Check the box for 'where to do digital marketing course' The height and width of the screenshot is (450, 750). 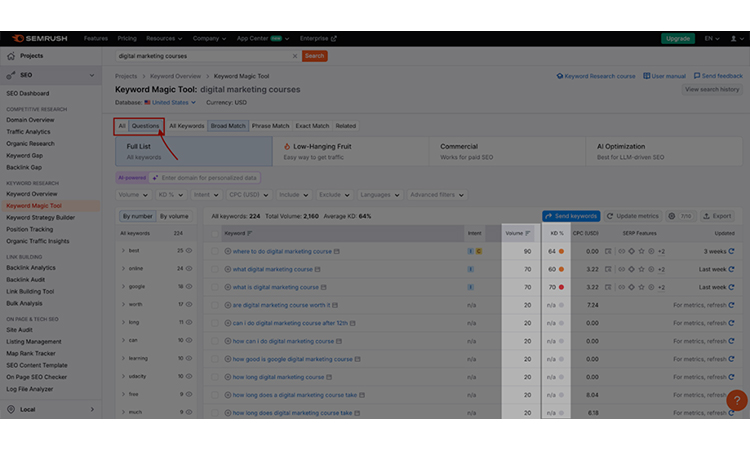pos(215,251)
